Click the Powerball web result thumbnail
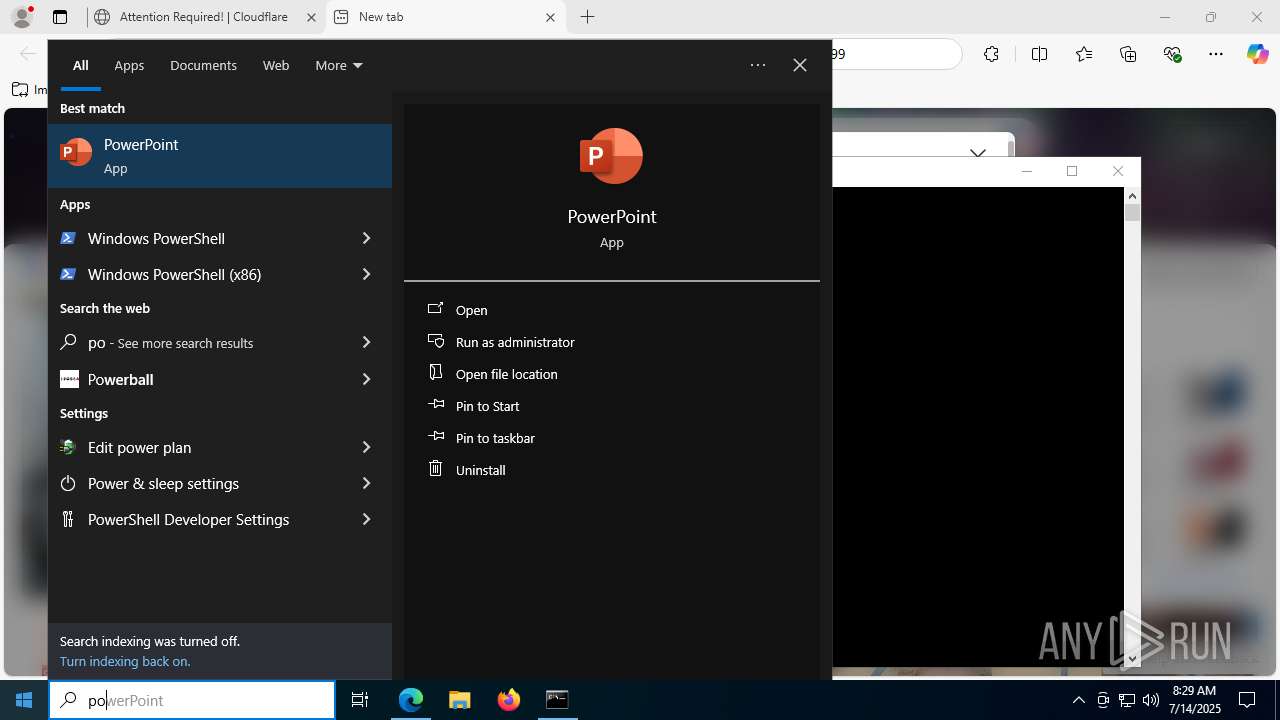 (x=69, y=379)
